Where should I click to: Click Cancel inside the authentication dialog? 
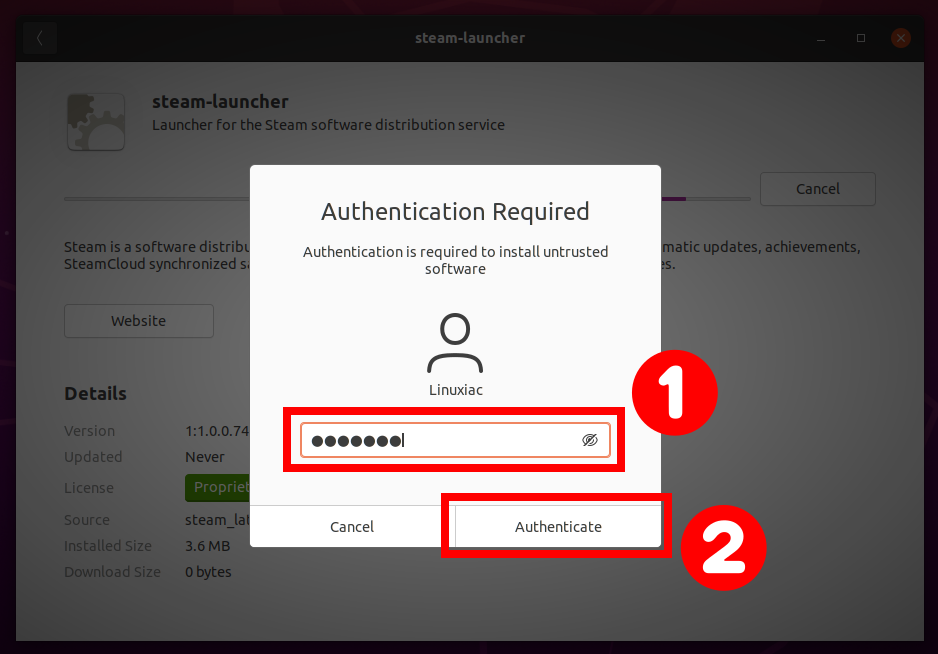tap(352, 526)
